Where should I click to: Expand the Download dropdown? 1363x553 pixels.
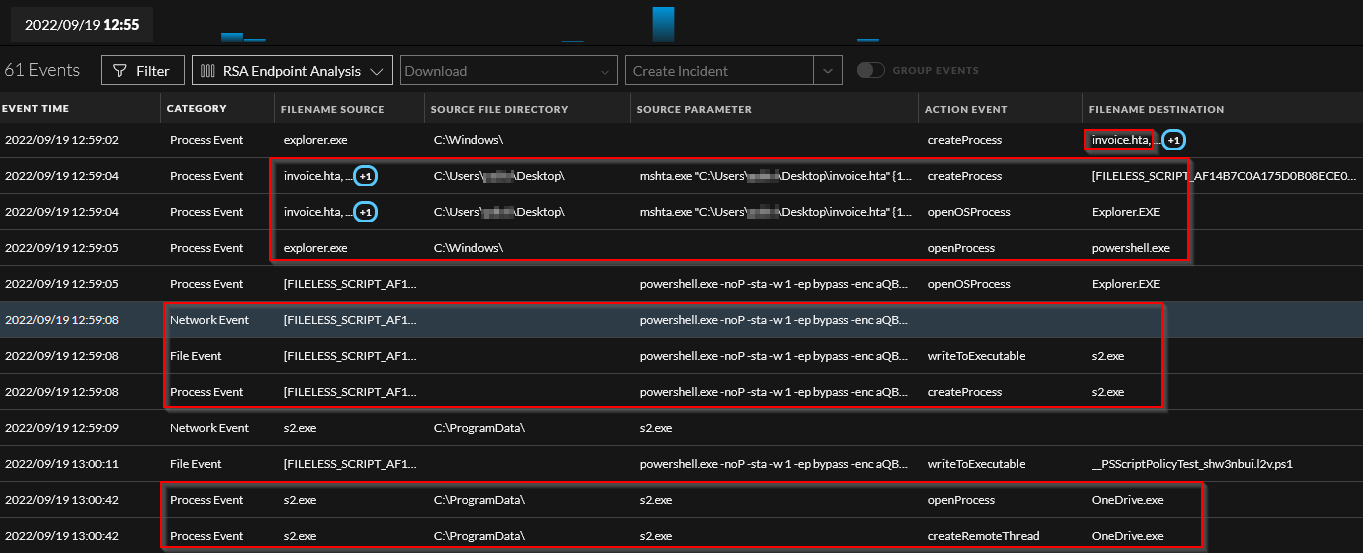click(603, 71)
